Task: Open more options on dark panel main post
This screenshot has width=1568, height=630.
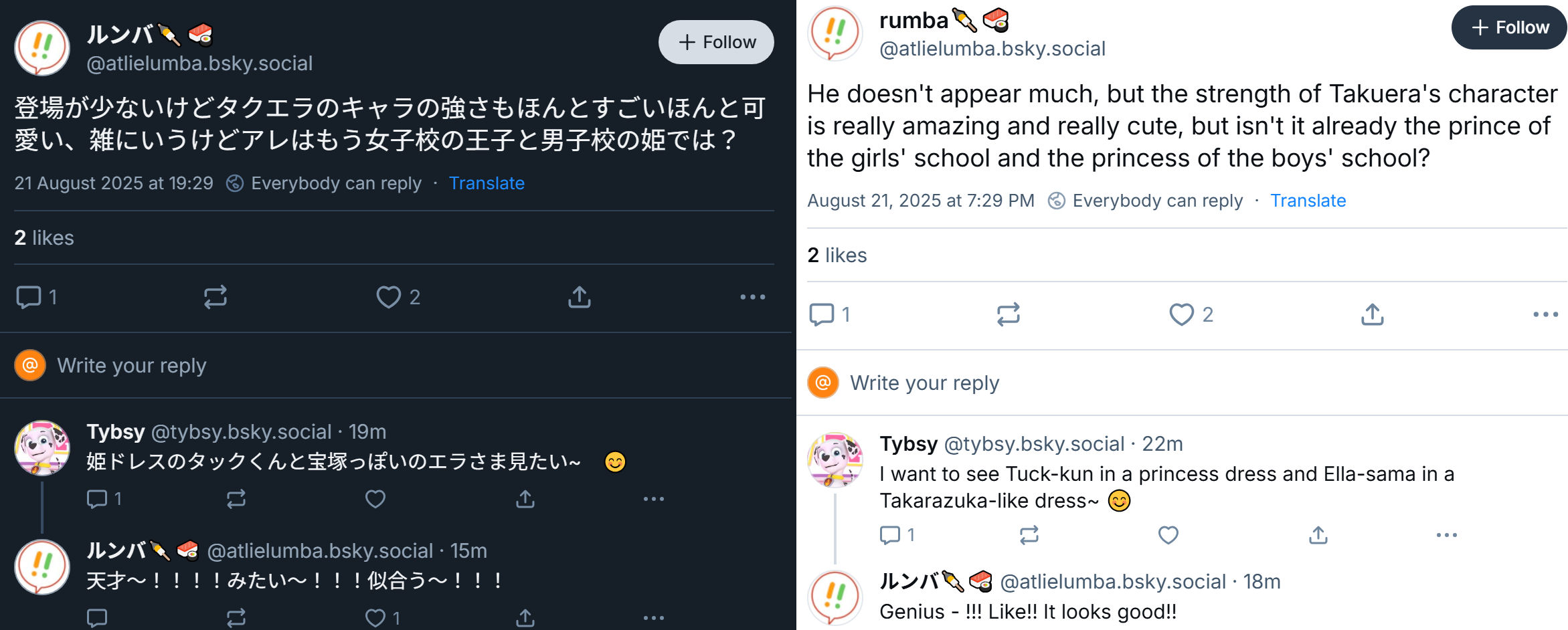Action: pos(753,297)
